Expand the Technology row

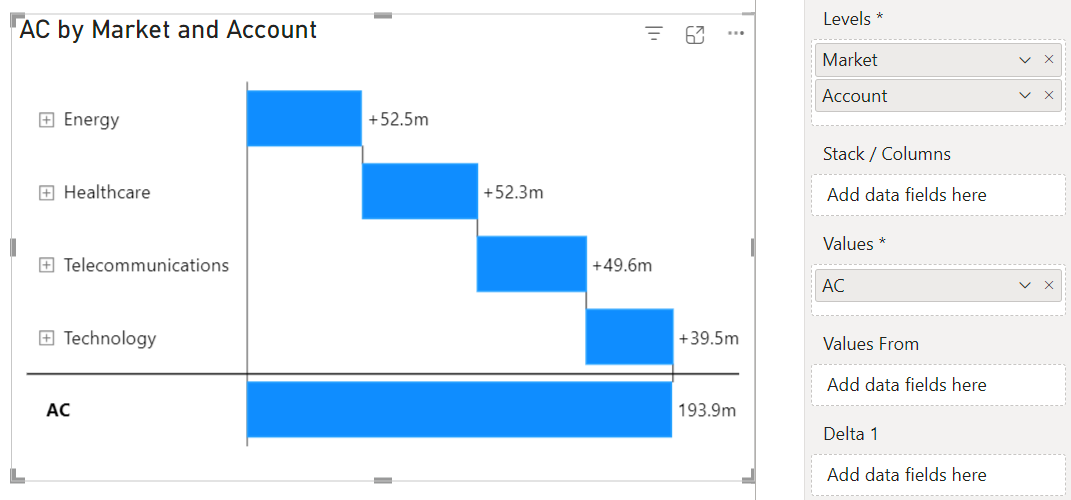(46, 338)
